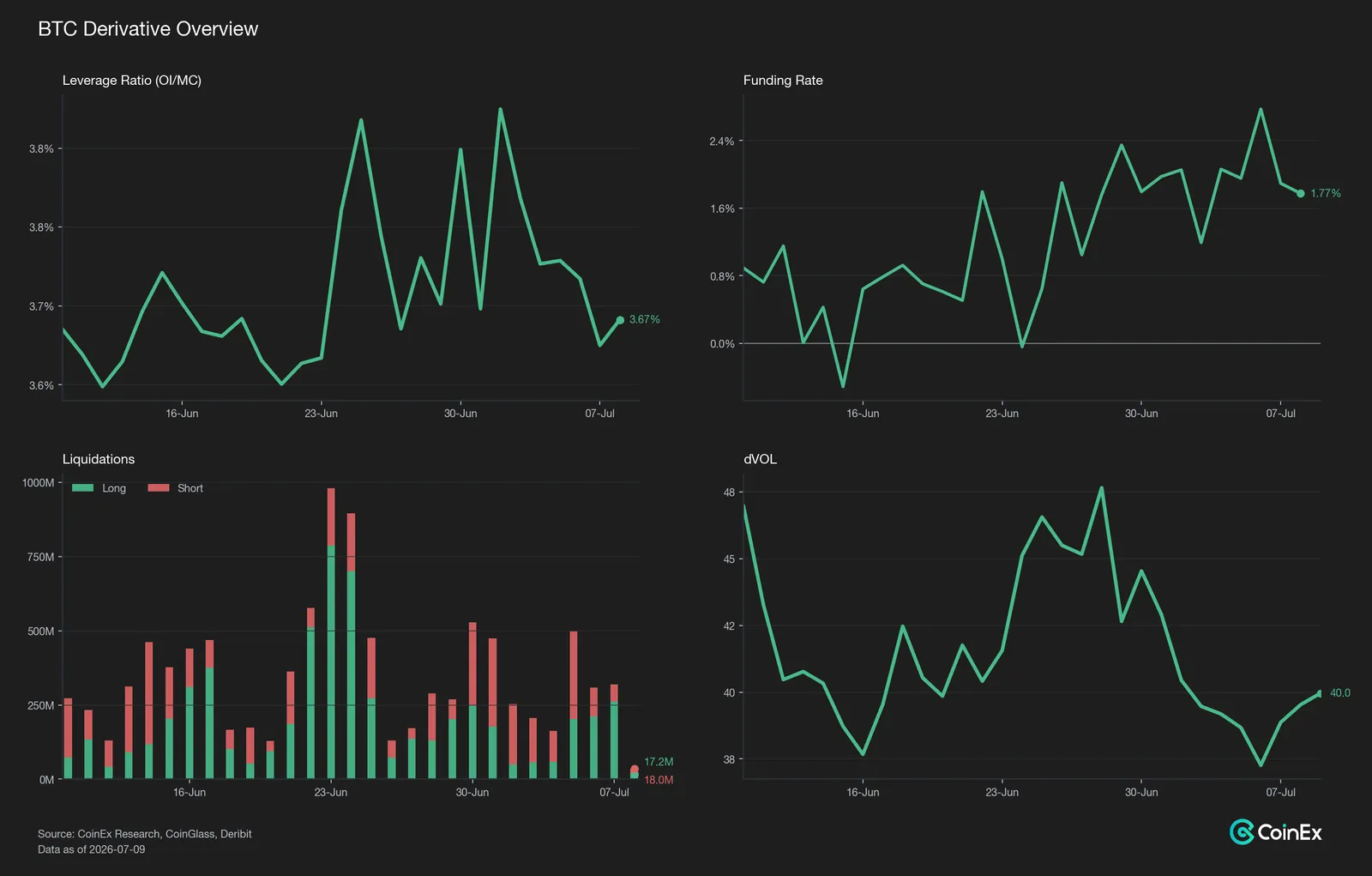Click 23-Jun tick on the Funding Rate chart

(x=1002, y=414)
